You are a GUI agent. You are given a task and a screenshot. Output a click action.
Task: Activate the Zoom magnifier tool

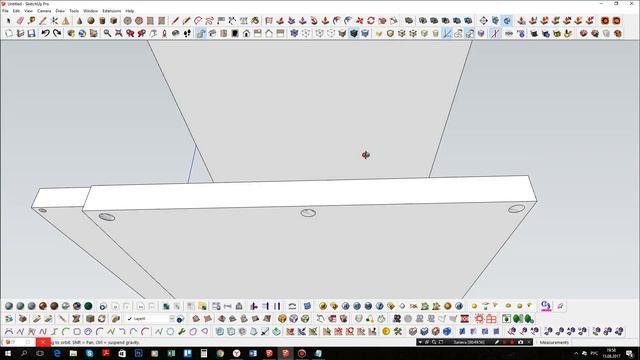click(x=107, y=33)
